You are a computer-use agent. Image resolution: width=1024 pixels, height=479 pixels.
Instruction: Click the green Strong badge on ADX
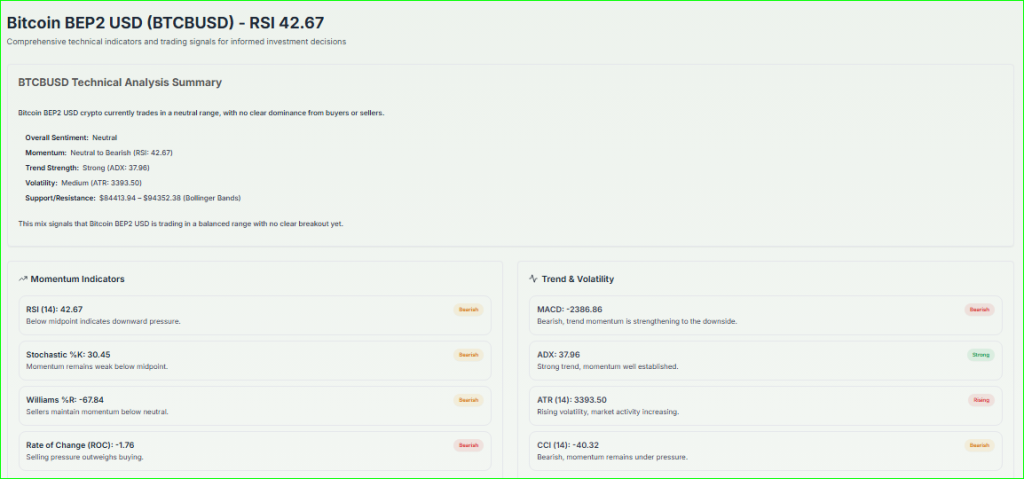[x=980, y=355]
